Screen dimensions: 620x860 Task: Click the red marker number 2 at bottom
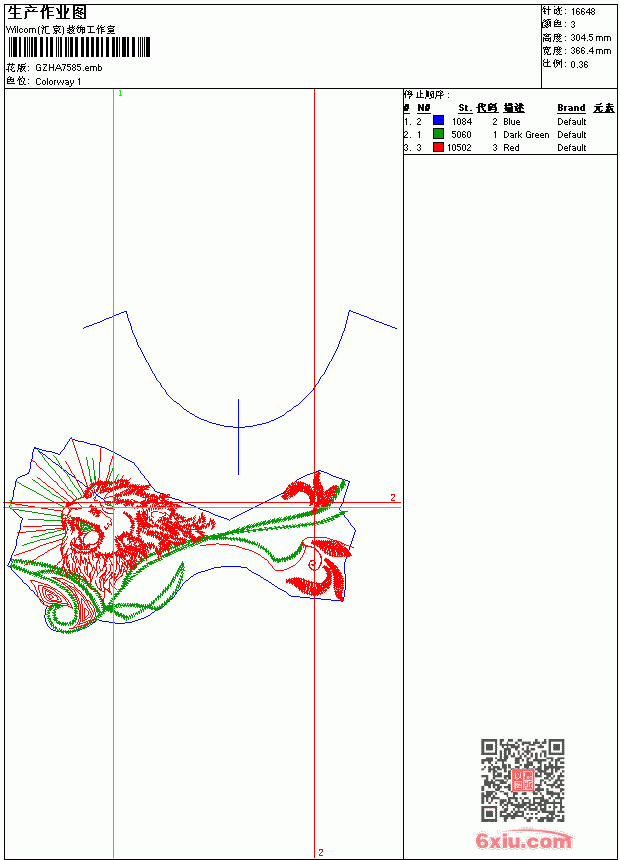click(x=321, y=852)
